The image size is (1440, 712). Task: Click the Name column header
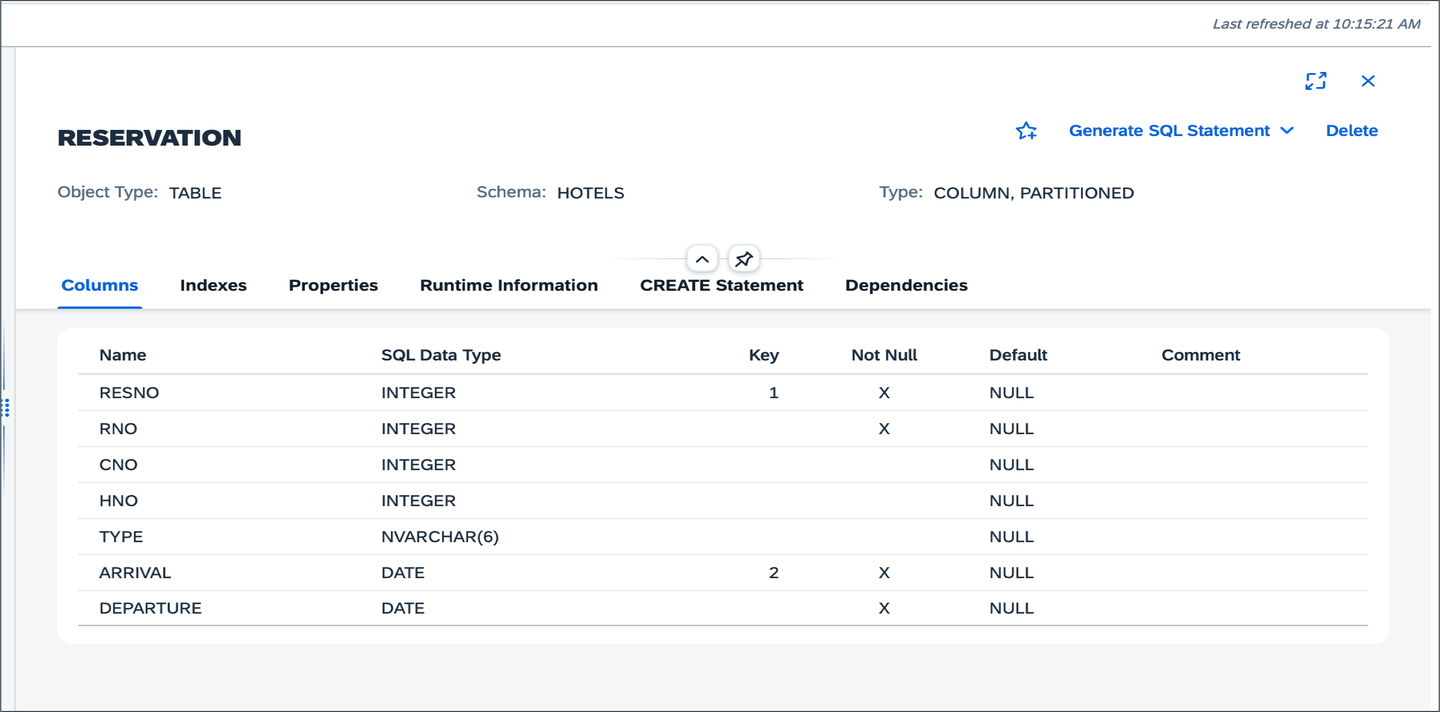pos(123,355)
